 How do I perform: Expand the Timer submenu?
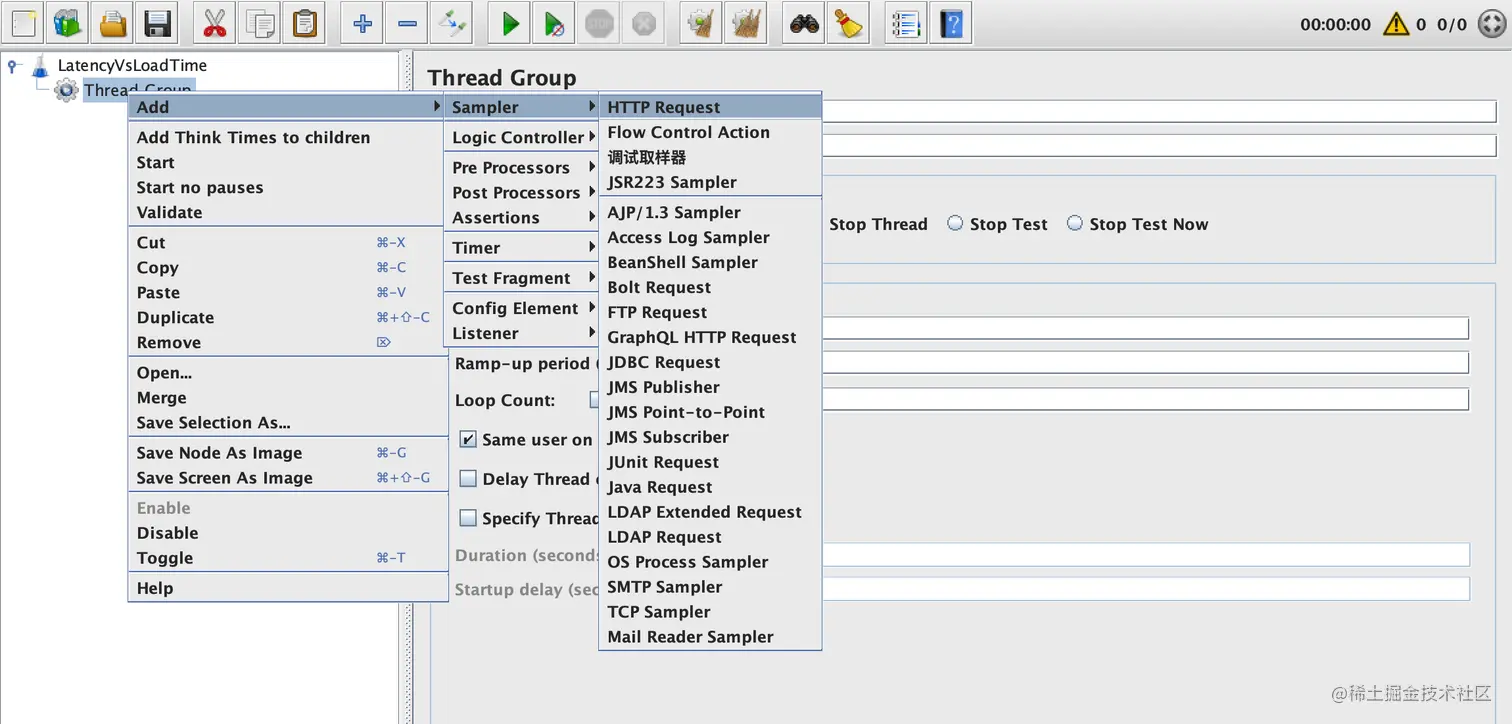pos(522,247)
